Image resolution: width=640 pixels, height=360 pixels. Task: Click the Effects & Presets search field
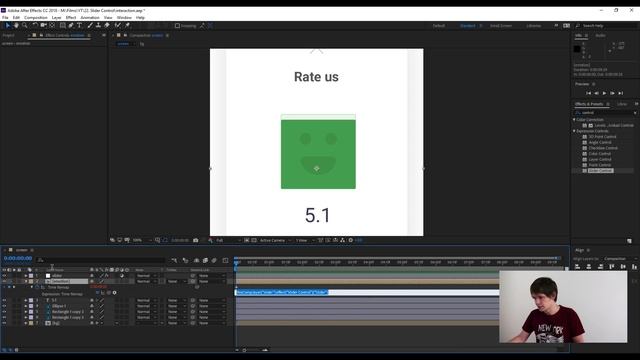(x=605, y=113)
